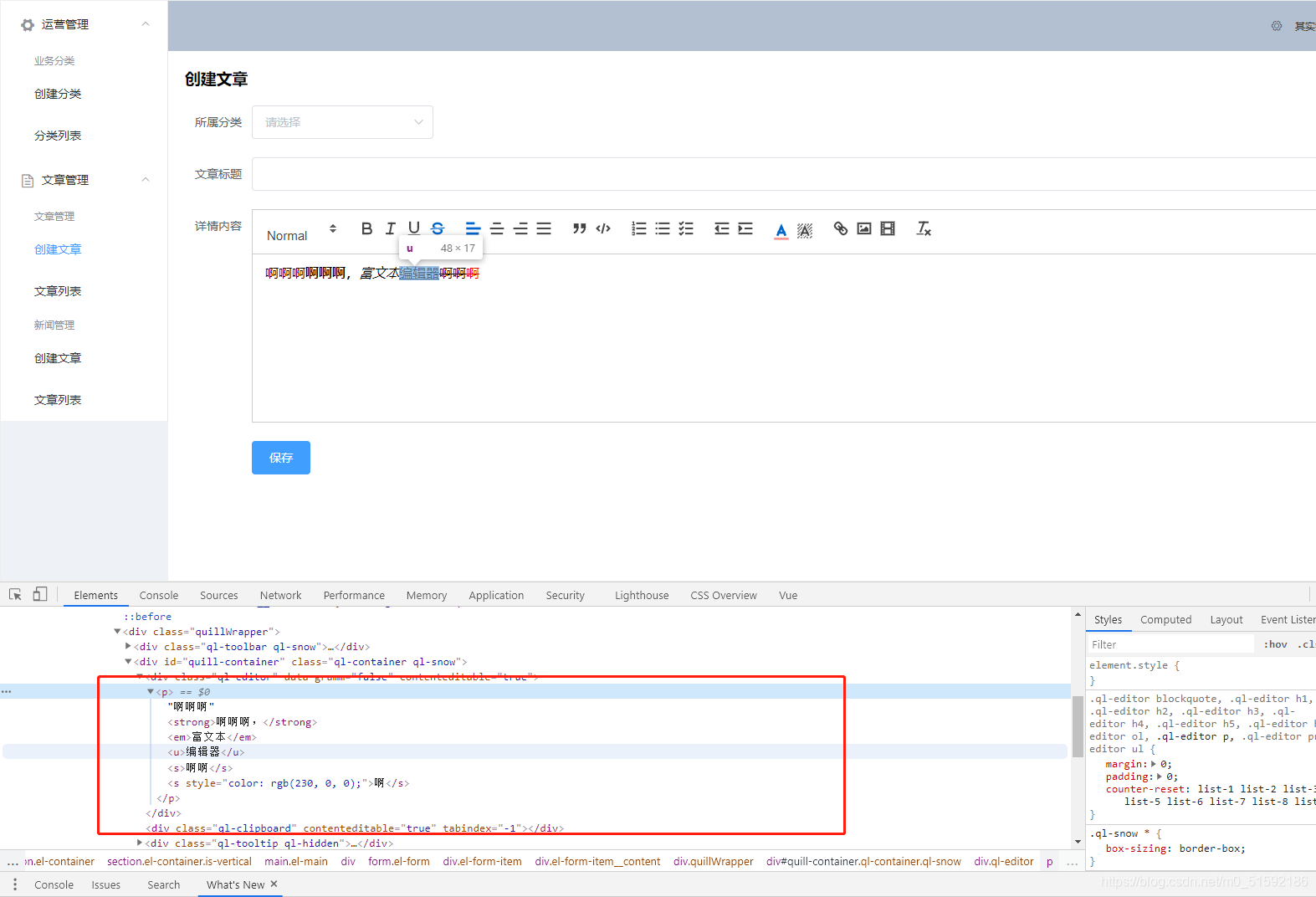Screen dimensions: 1316x897
Task: Open DevTools drawer three-dot menu
Action: (x=15, y=884)
